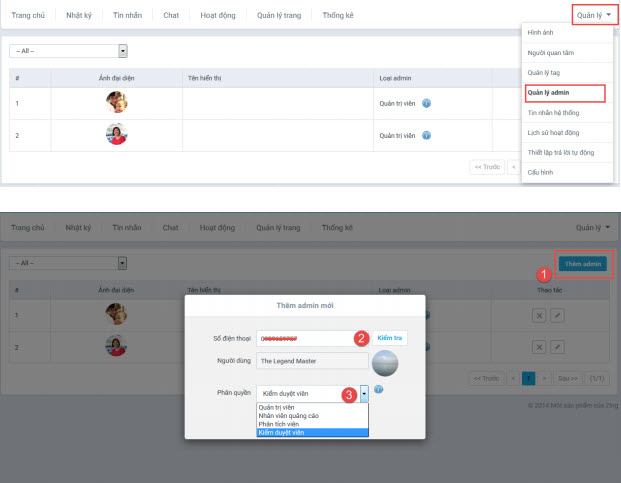
Task: Click the round user avatar beside The Legend Master
Action: click(386, 361)
